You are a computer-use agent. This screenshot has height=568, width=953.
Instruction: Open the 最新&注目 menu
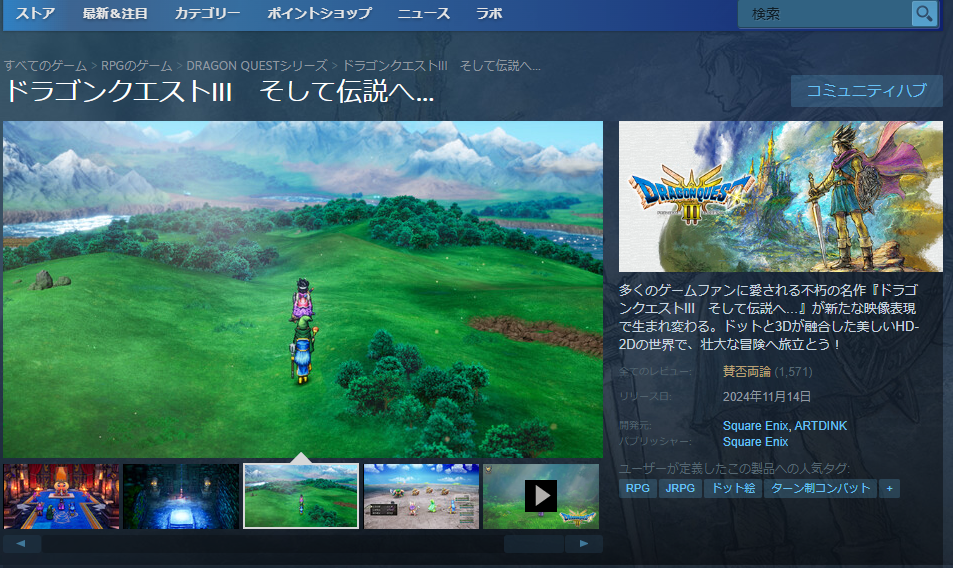[115, 13]
